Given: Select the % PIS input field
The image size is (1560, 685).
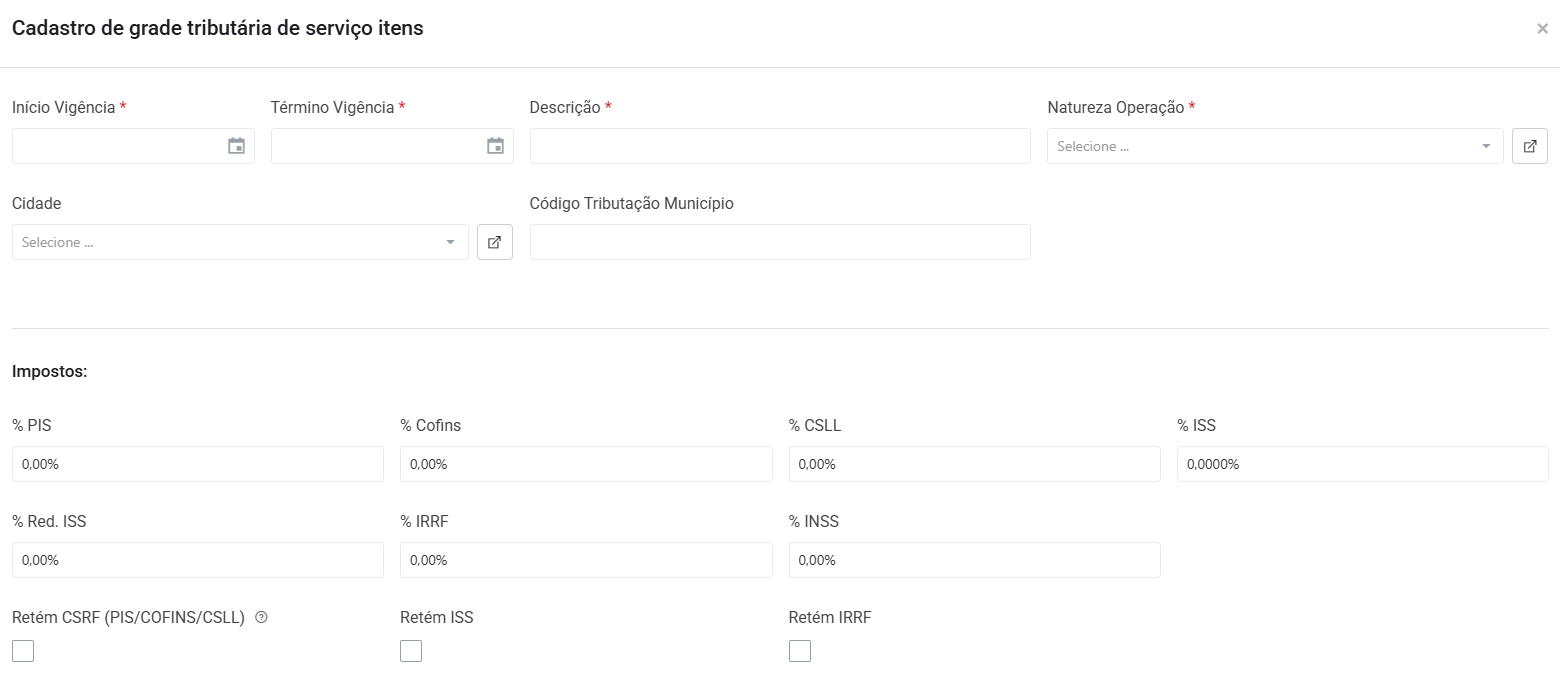Looking at the screenshot, I should point(197,464).
